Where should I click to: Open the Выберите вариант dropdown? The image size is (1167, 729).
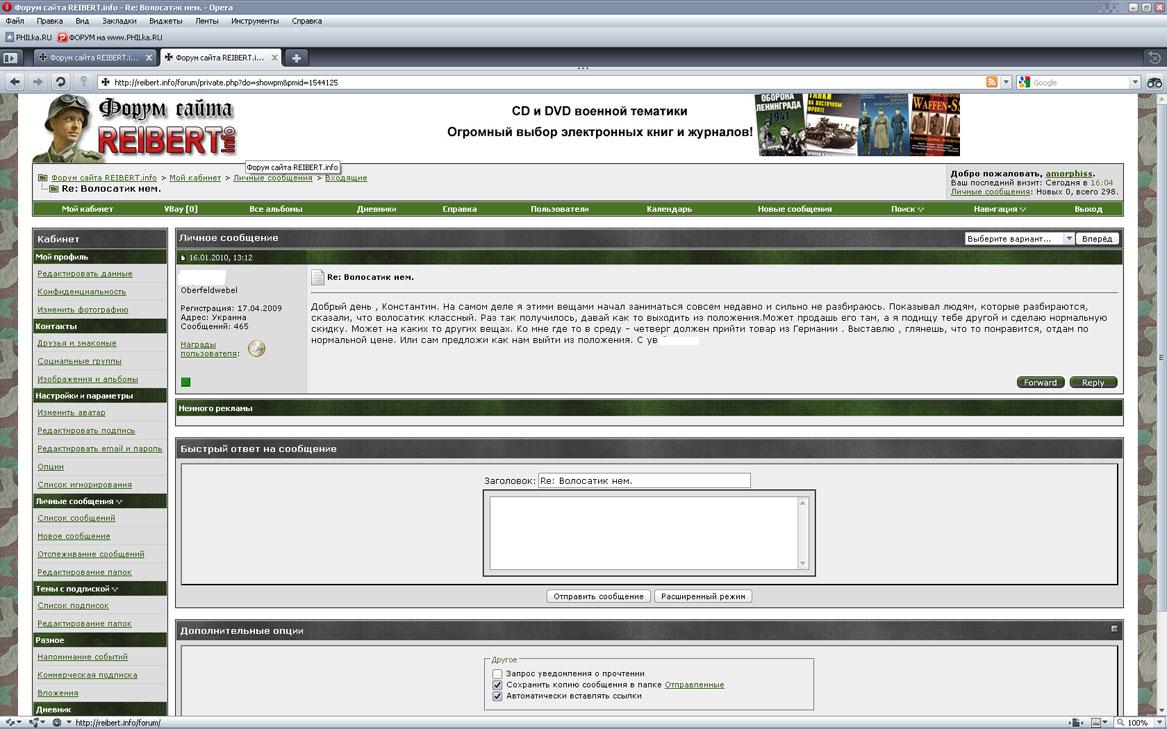[1019, 238]
